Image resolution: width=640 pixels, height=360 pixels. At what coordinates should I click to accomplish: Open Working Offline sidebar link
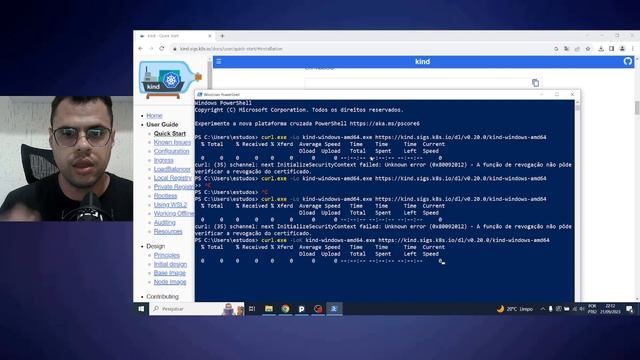[x=174, y=214]
